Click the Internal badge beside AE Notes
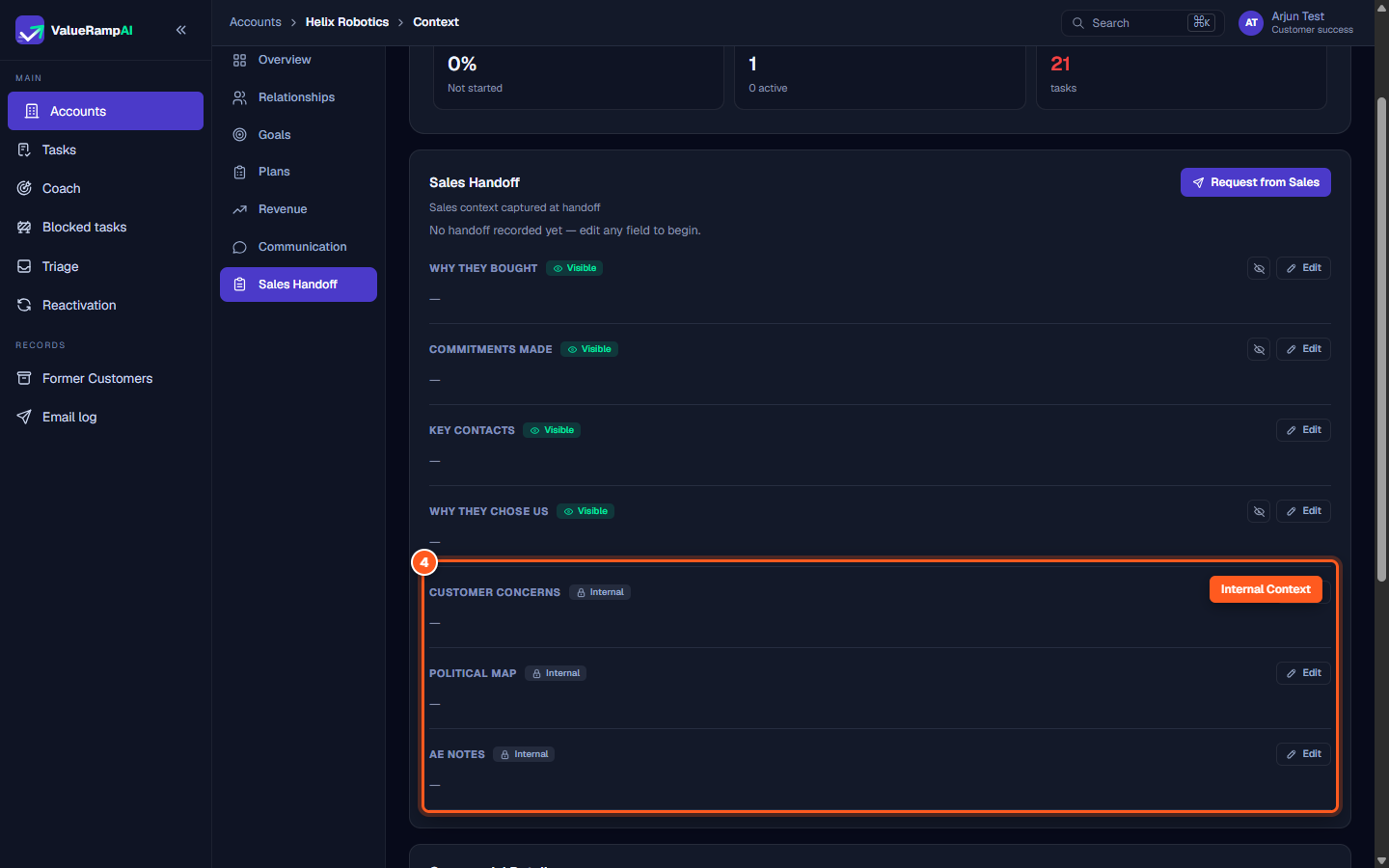The image size is (1389, 868). click(524, 754)
